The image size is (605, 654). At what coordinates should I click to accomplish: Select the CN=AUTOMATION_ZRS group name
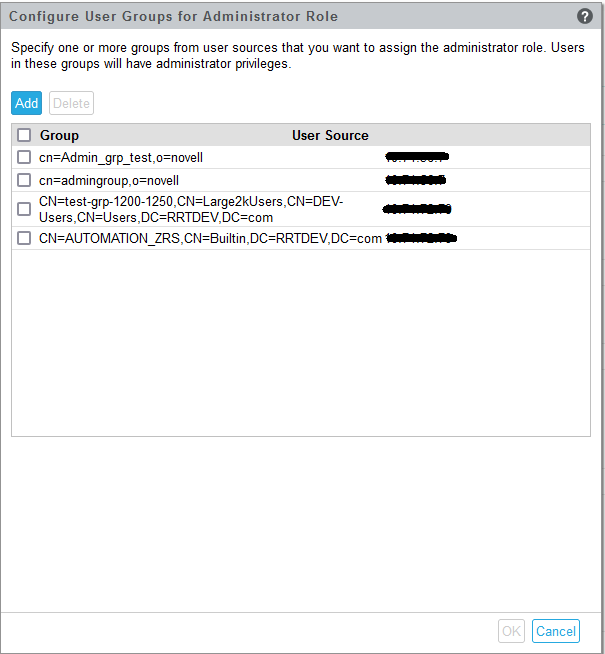(x=210, y=238)
